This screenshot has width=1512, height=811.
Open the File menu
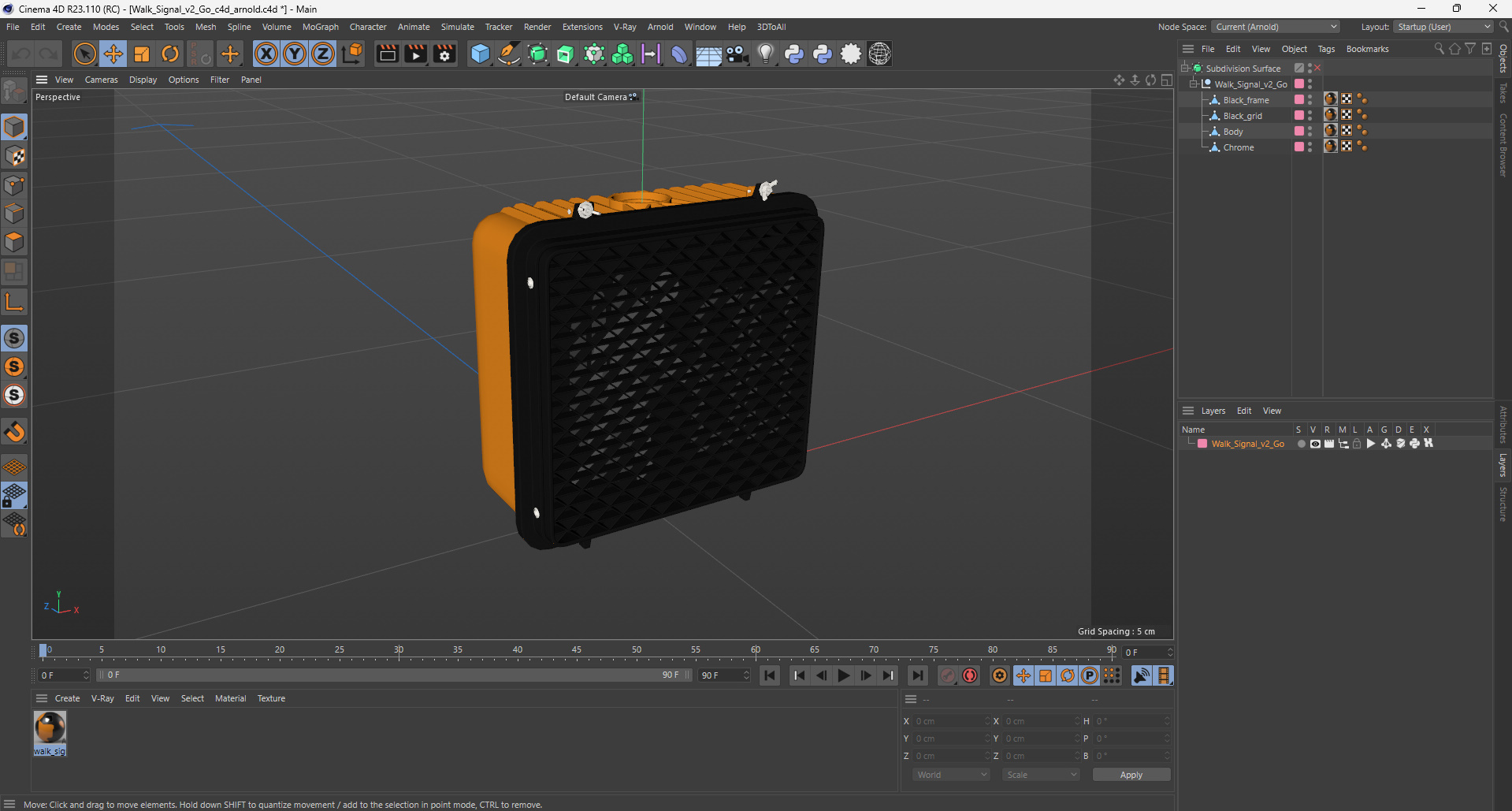(13, 27)
